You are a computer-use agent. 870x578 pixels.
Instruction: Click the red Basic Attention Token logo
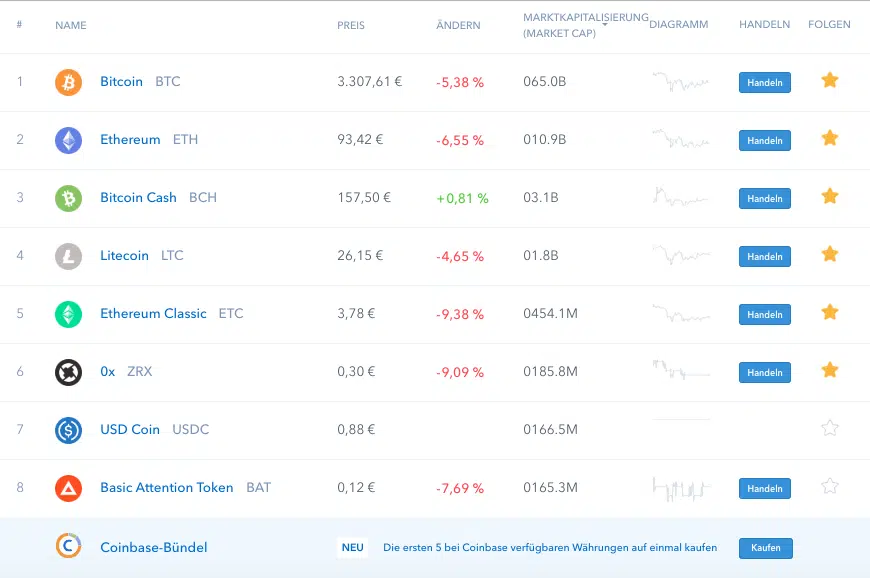[x=68, y=488]
